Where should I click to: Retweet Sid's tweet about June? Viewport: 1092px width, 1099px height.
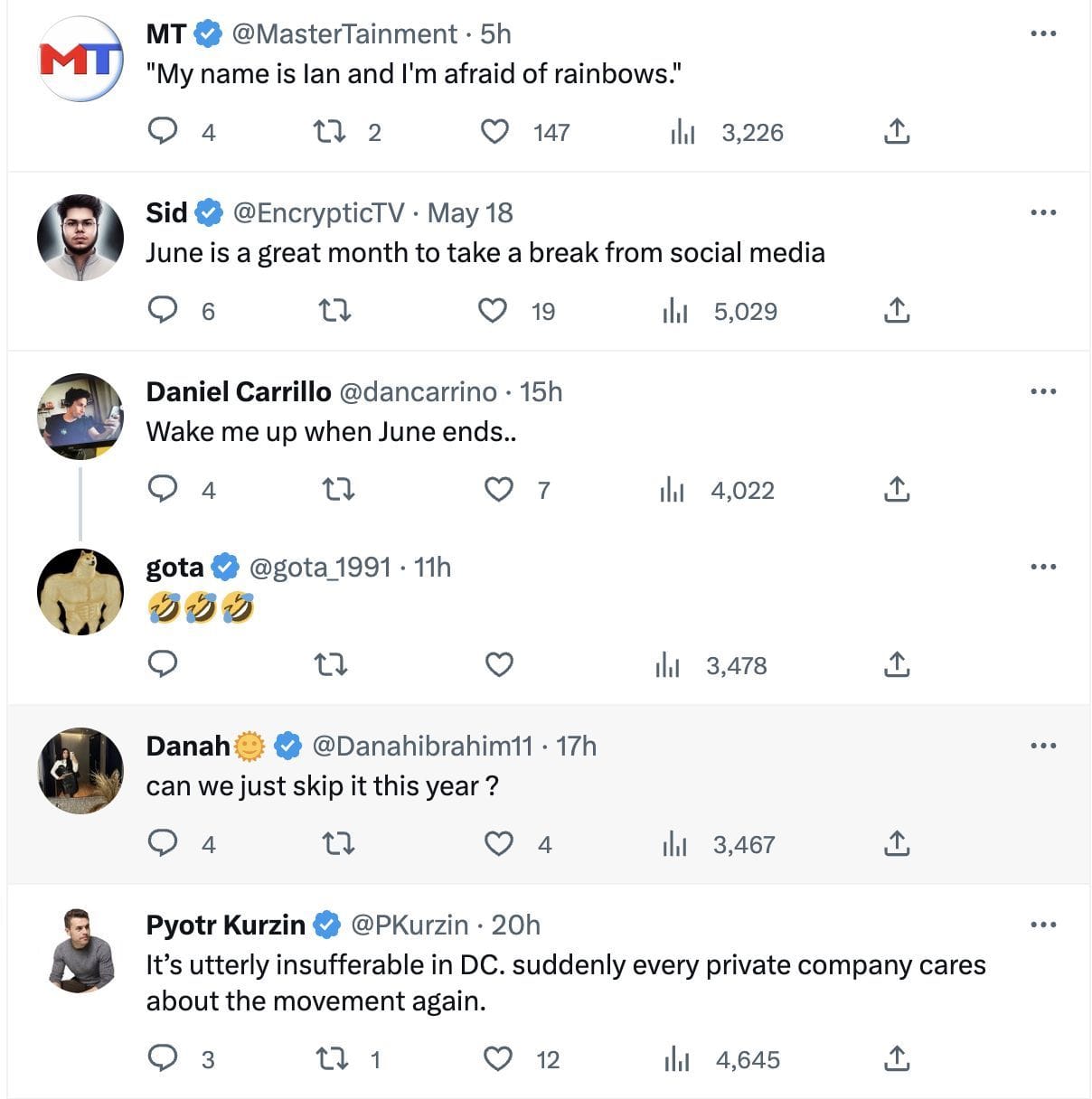tap(334, 310)
